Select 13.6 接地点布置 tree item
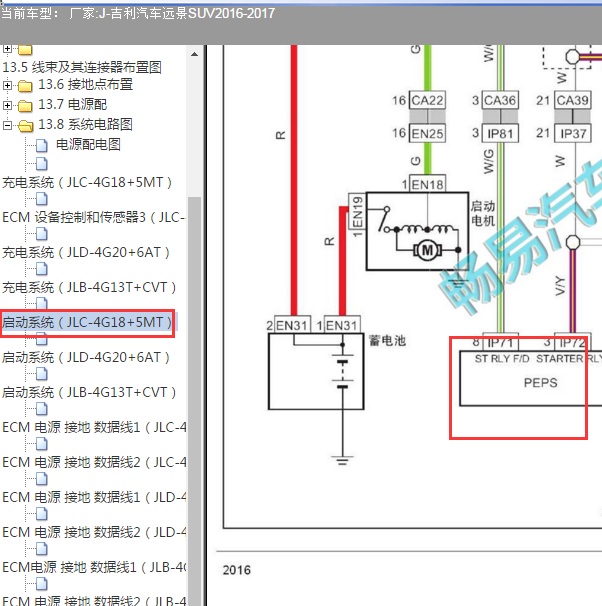The width and height of the screenshot is (602, 606). [x=85, y=85]
